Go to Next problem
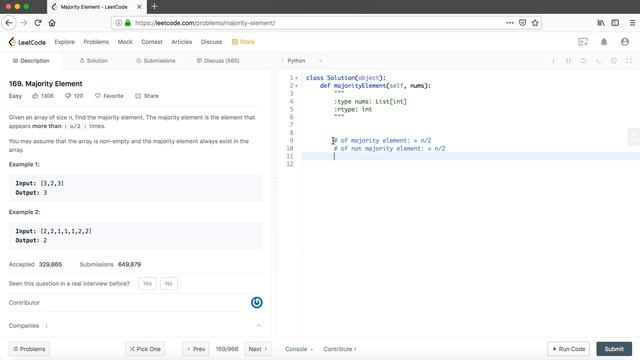The image size is (640, 360). [x=258, y=349]
